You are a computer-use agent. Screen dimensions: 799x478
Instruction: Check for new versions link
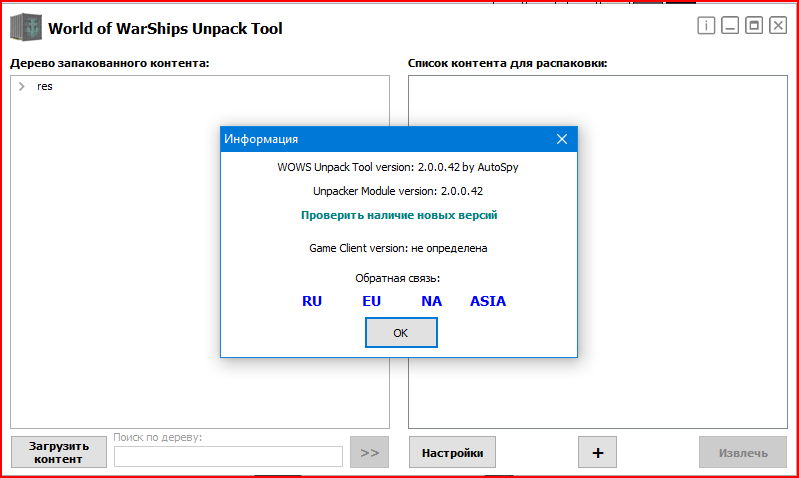click(x=399, y=215)
